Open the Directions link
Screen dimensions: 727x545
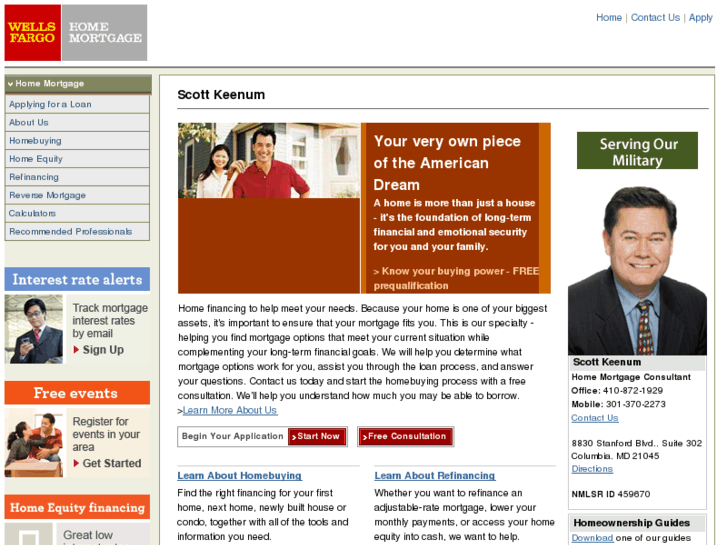(x=592, y=469)
